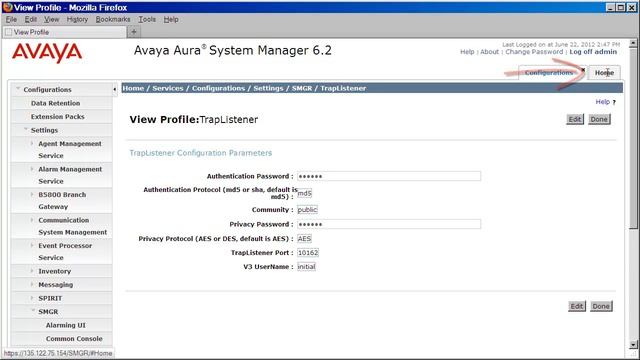640x360 pixels.
Task: Expand the SPIRIT node
Action: click(x=32, y=298)
